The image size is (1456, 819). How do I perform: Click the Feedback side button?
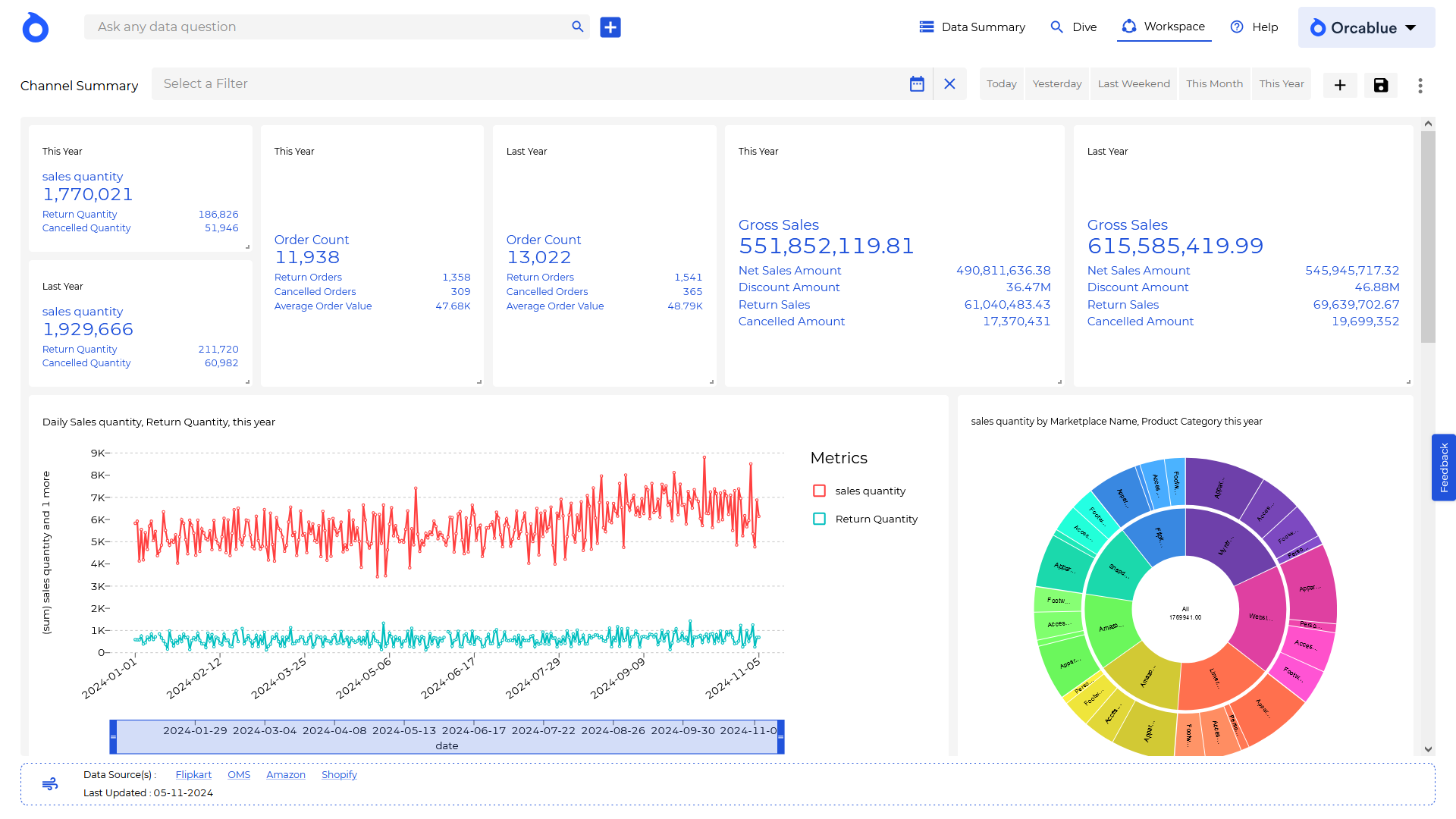(1443, 468)
